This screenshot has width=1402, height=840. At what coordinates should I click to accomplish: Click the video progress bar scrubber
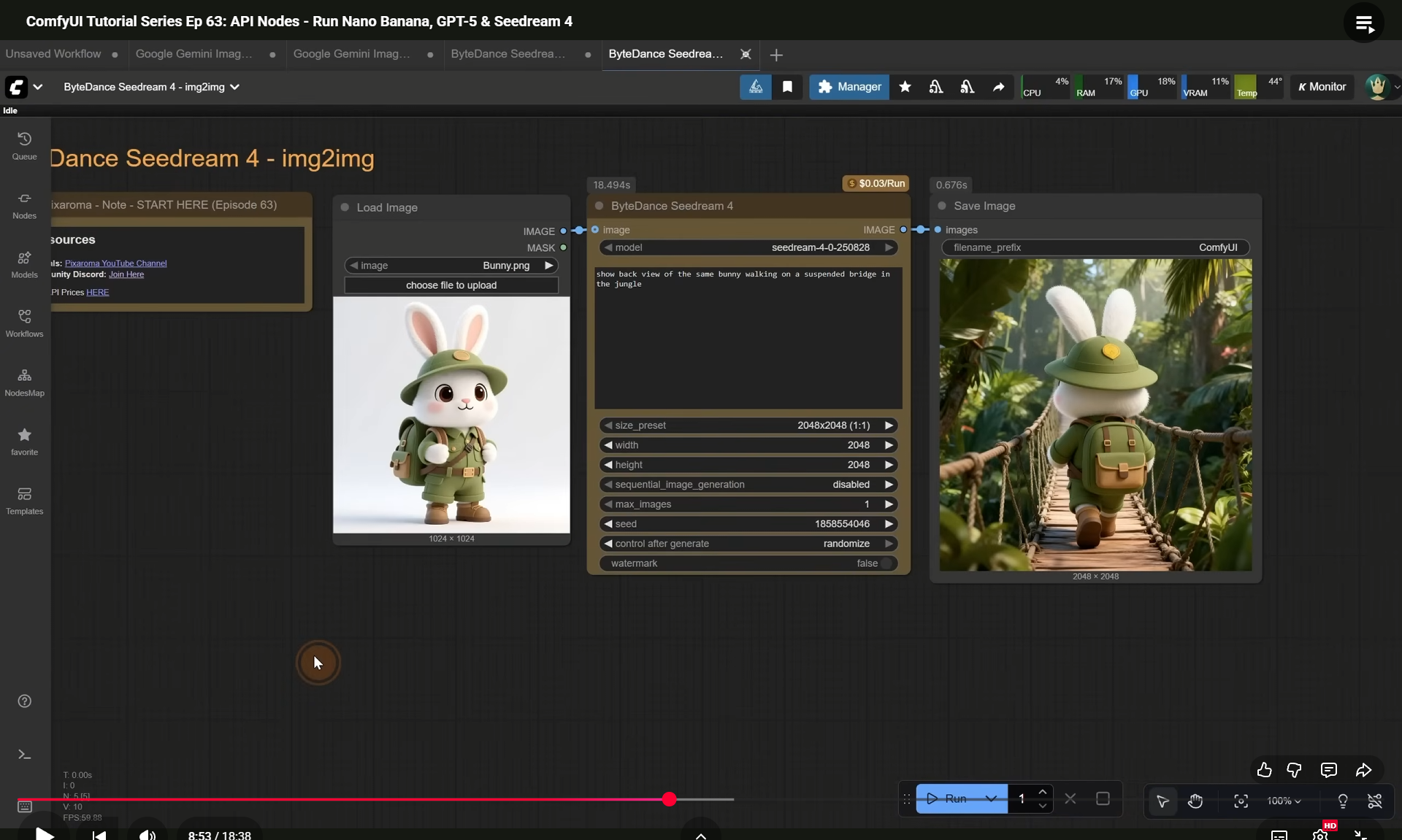[x=670, y=799]
